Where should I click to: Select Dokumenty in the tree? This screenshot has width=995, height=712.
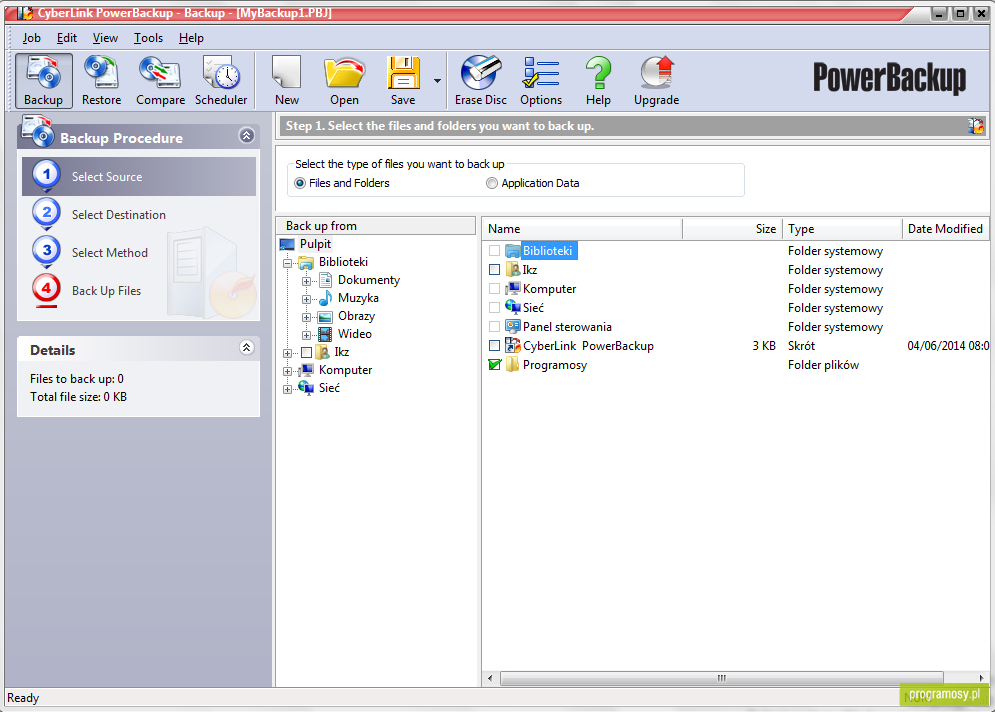tap(369, 280)
